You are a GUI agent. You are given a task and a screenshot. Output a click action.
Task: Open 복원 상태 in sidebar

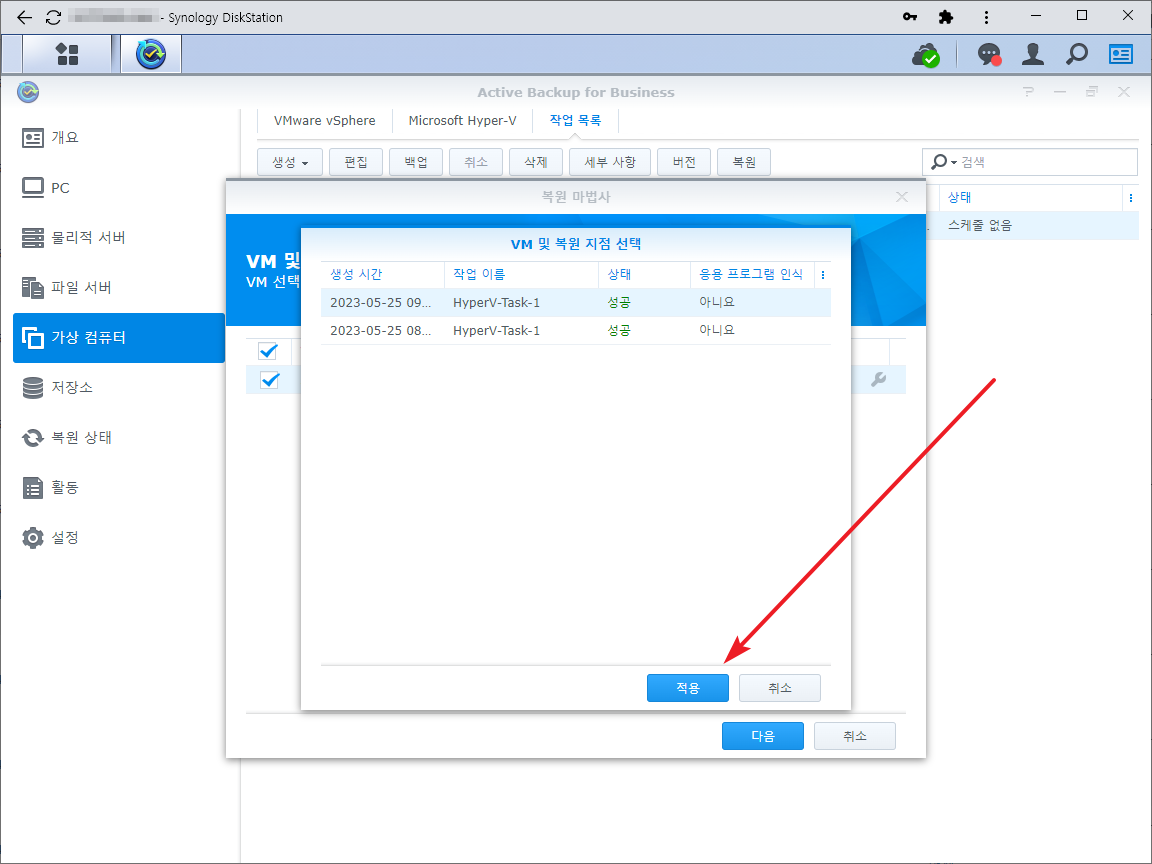coord(119,437)
